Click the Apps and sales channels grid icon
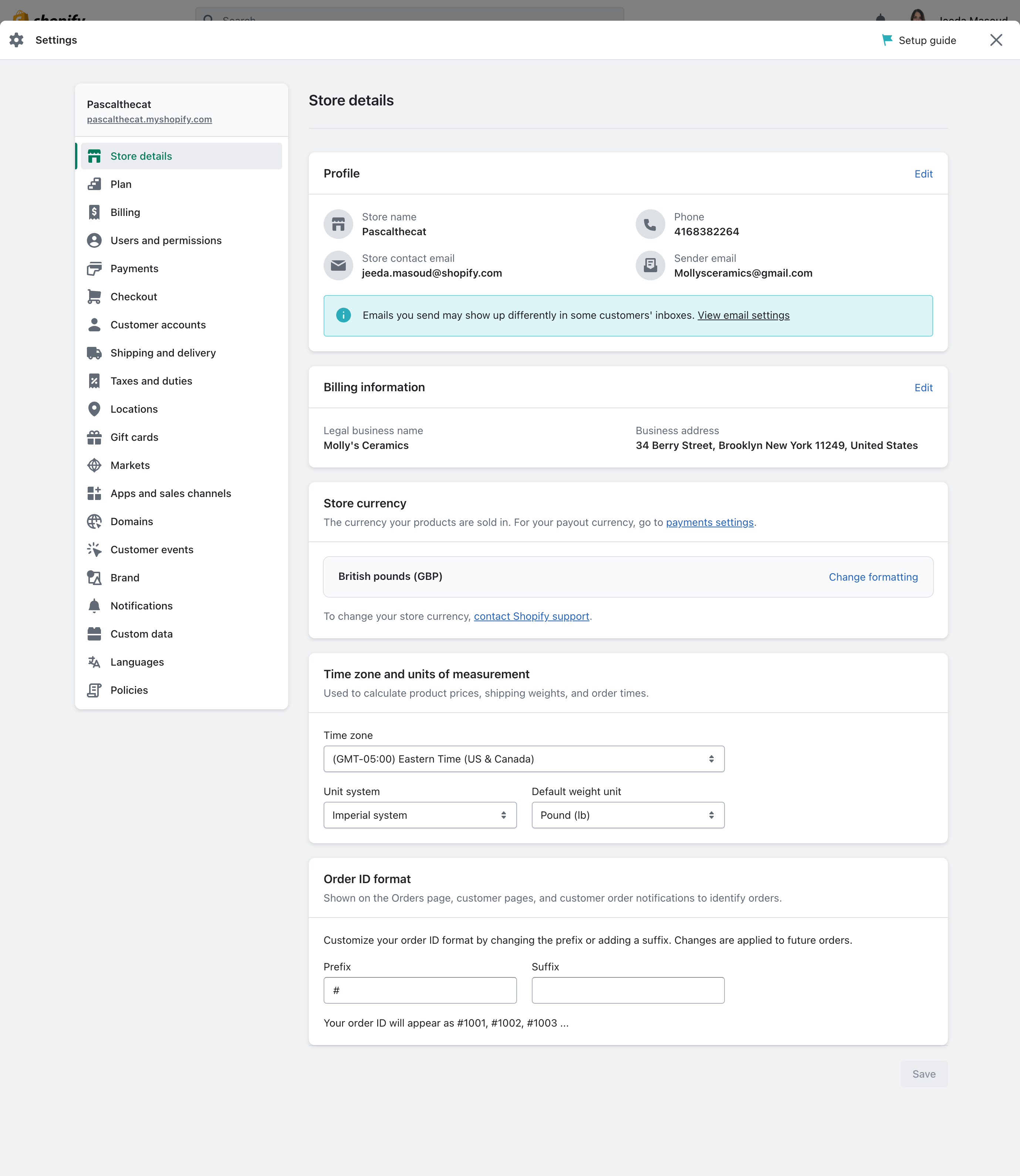 [x=94, y=493]
